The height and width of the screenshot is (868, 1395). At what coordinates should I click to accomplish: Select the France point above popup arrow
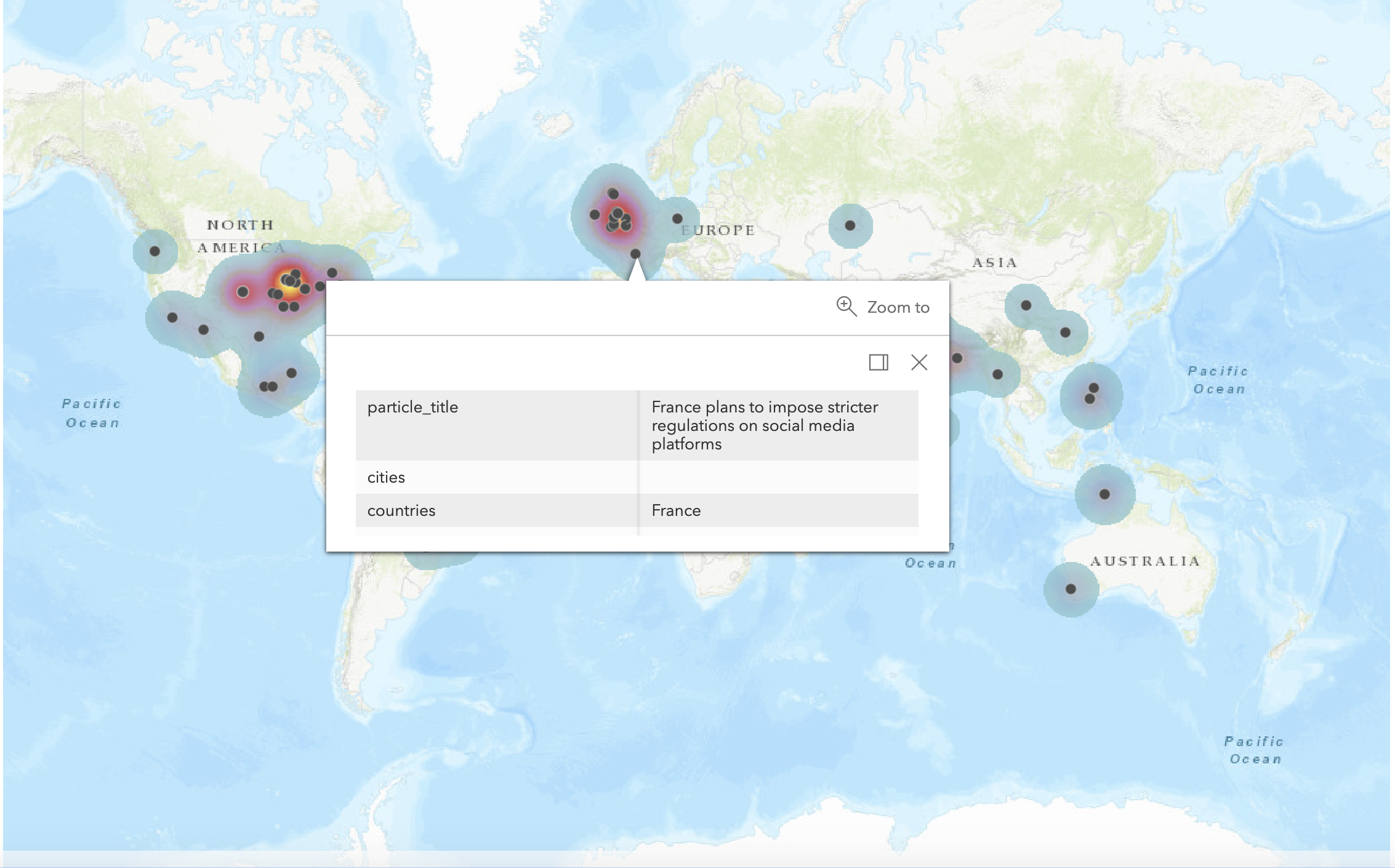pyautogui.click(x=635, y=254)
